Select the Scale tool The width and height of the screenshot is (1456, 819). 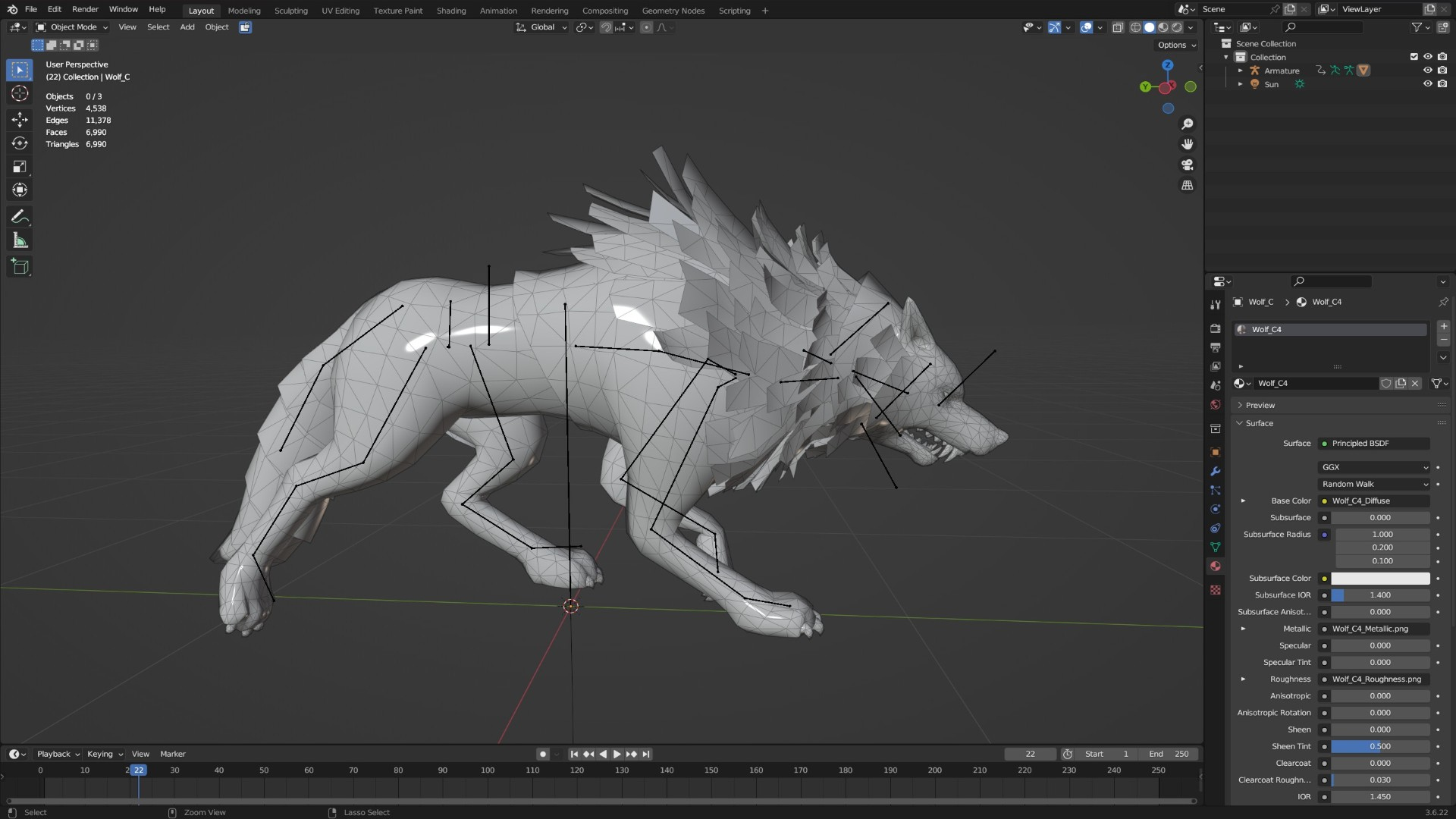click(20, 167)
